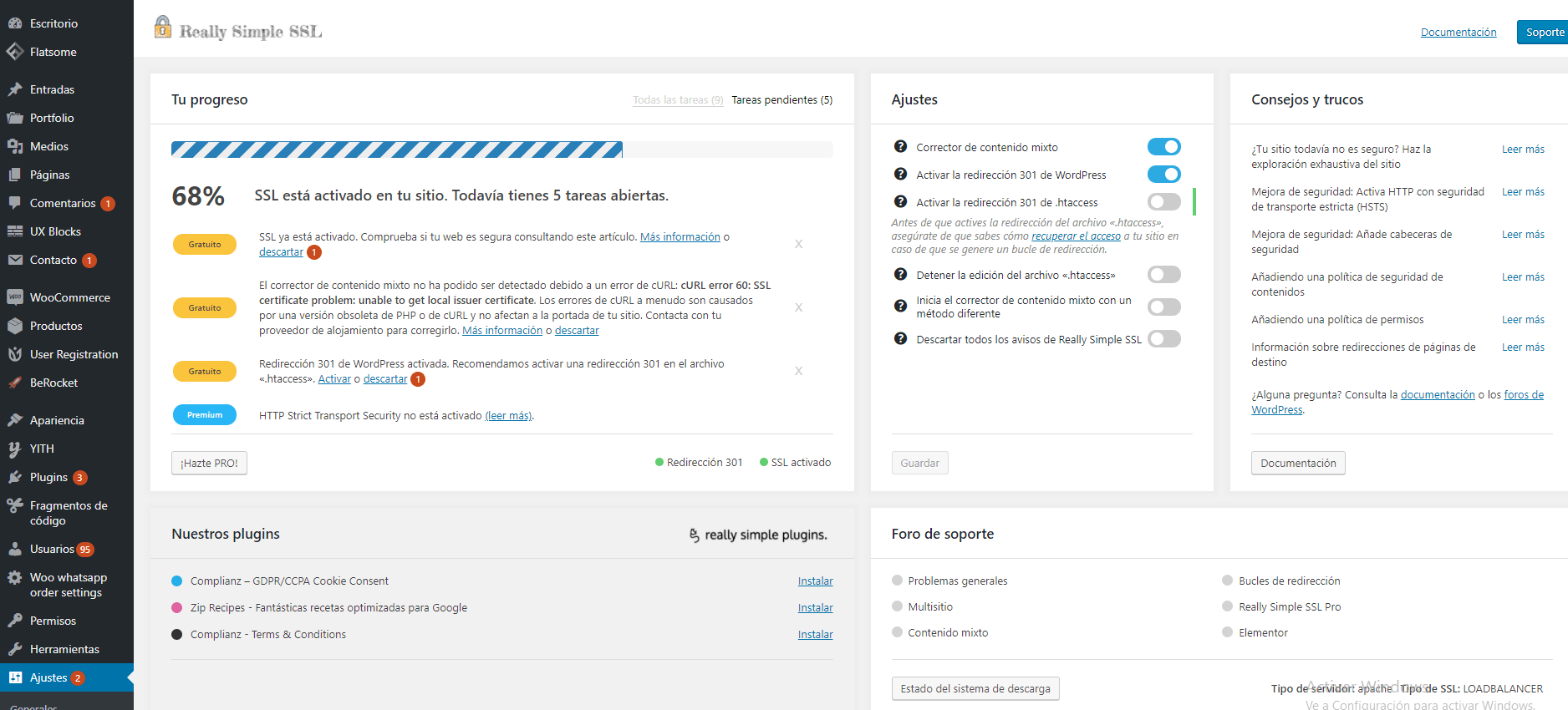Click 'recuperar el acceso' link
Viewport: 1568px width, 710px height.
pyautogui.click(x=1076, y=236)
